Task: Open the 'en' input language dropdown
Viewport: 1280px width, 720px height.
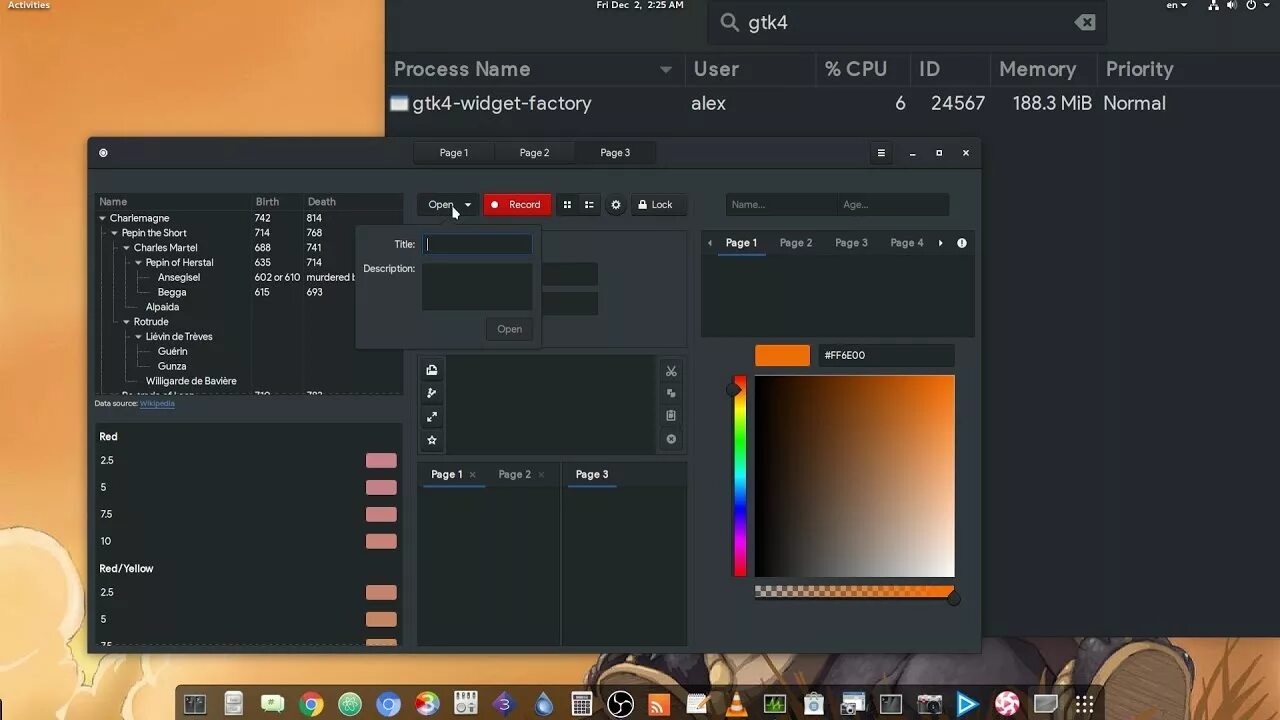Action: pos(1177,5)
